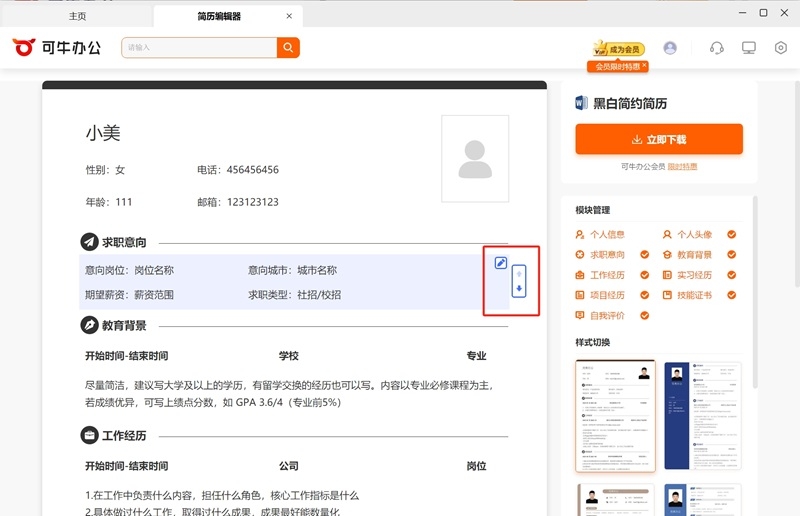
Task: Switch to the 主页 tab
Action: [78, 16]
